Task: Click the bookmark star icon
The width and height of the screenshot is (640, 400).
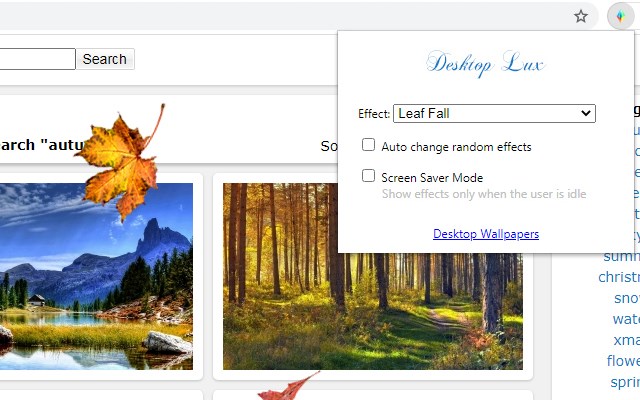Action: click(x=580, y=16)
